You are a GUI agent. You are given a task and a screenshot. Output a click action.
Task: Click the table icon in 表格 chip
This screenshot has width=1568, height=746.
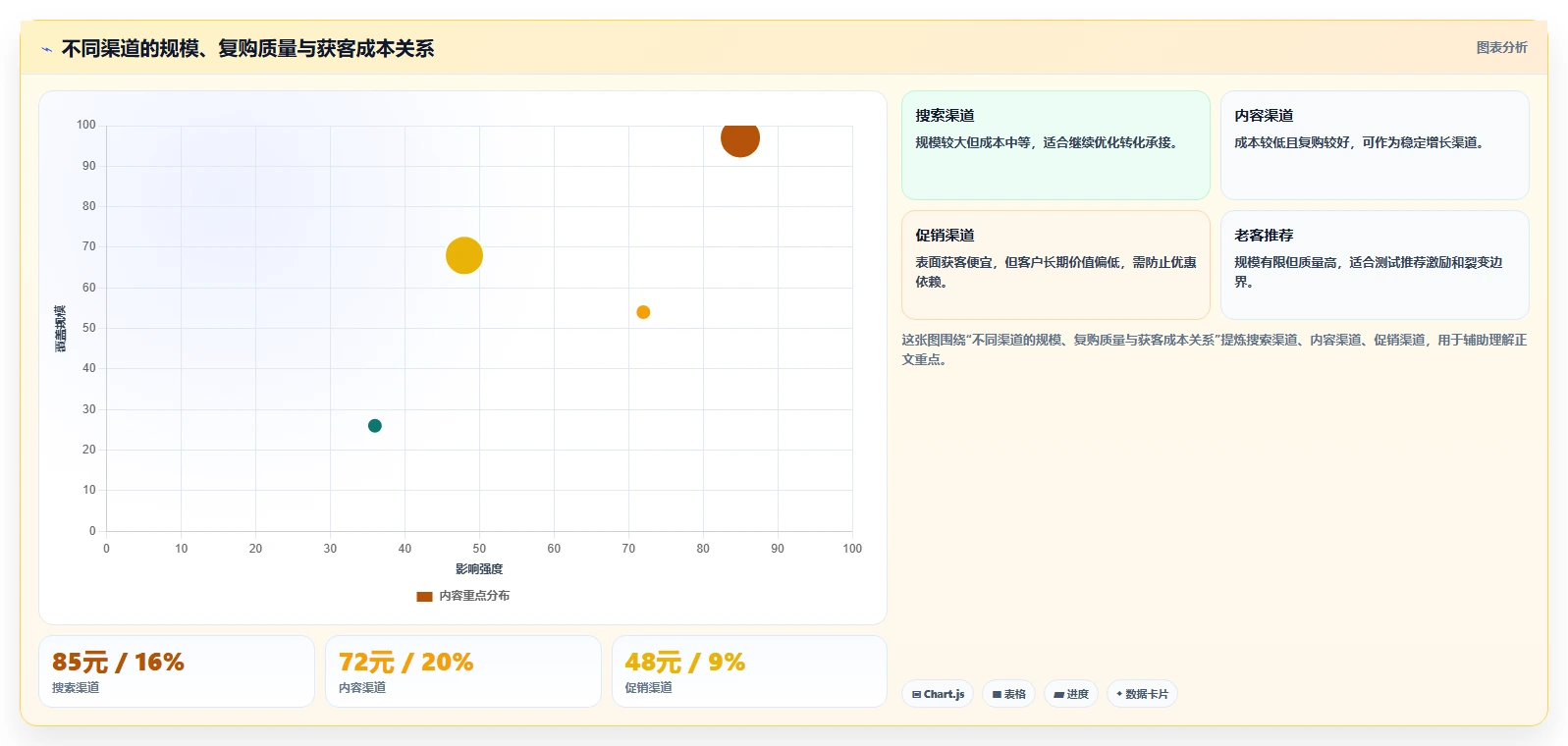[x=997, y=694]
